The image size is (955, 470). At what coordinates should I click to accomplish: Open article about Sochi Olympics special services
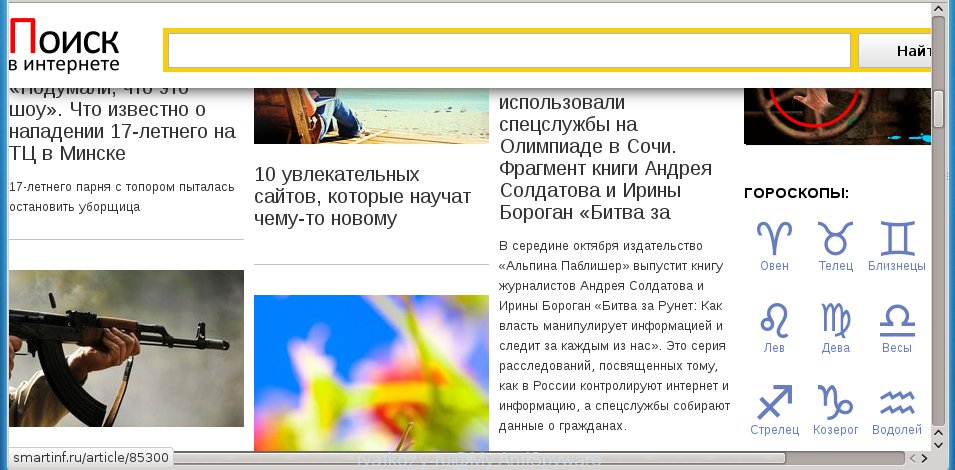(605, 156)
